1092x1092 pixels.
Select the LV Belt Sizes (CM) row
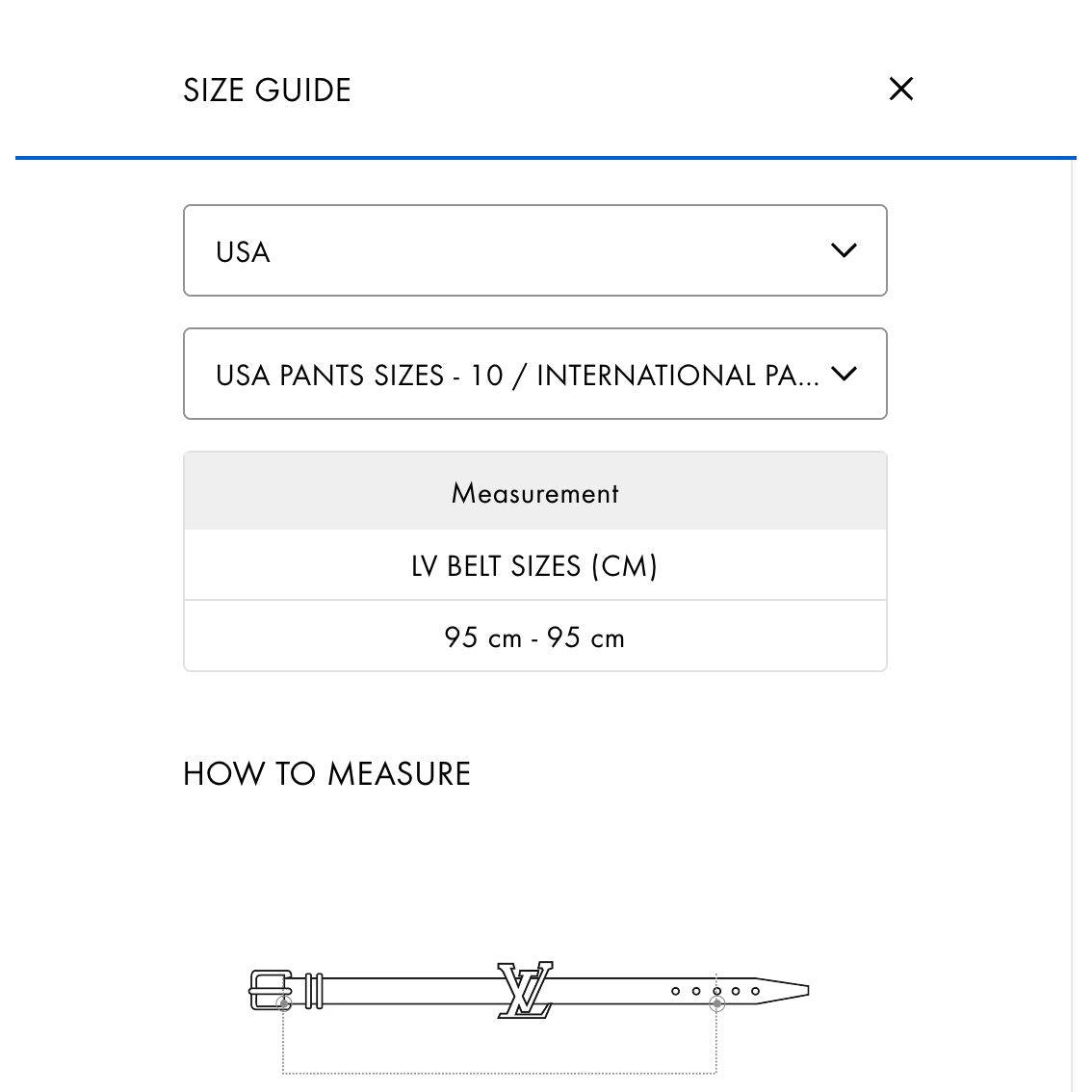(x=534, y=565)
